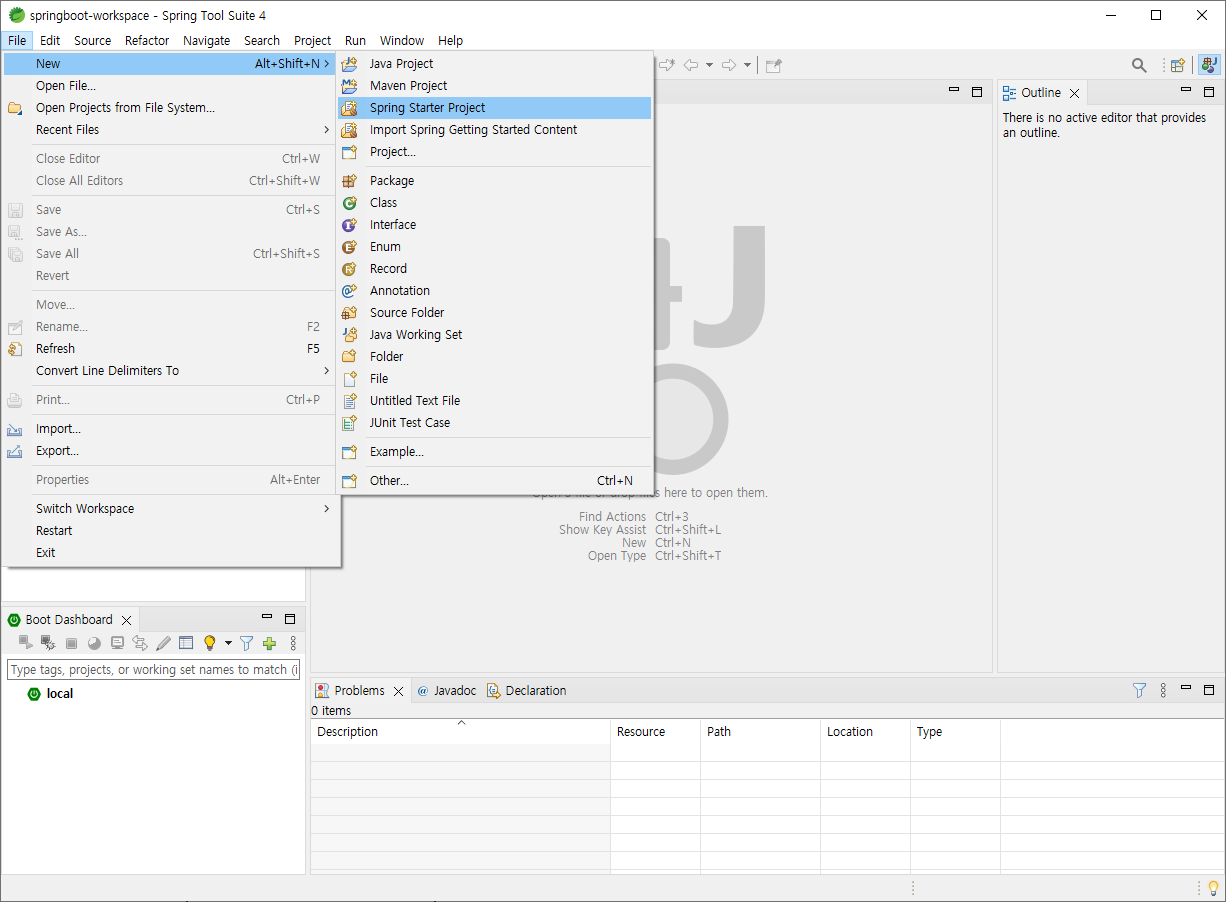The width and height of the screenshot is (1226, 902).
Task: Click the globe open-browser icon in Boot Dashboard
Action: [x=94, y=643]
